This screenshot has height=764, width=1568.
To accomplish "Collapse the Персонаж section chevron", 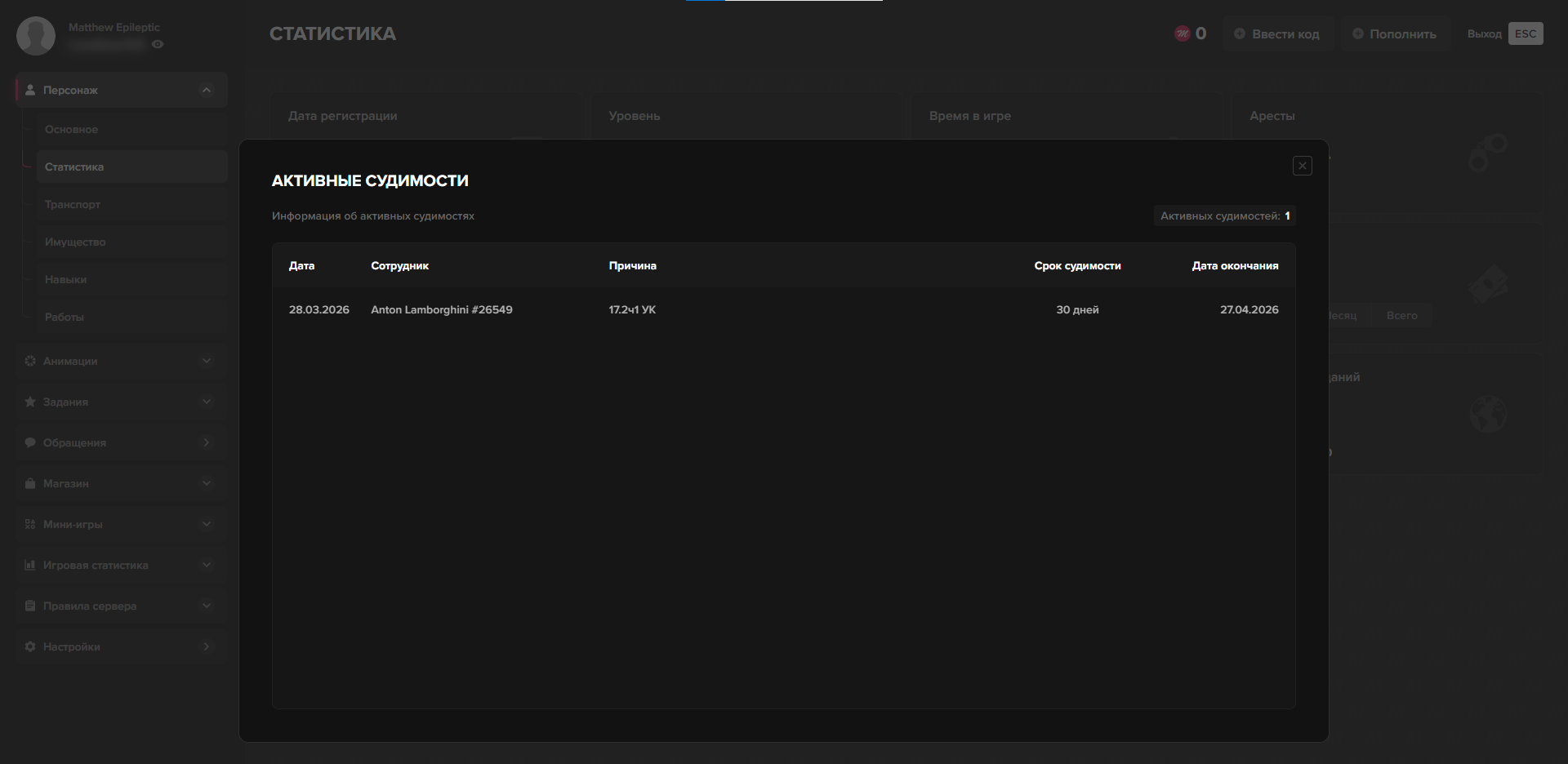I will pos(207,91).
